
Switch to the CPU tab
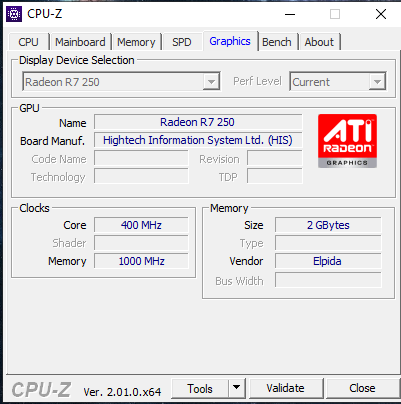[28, 42]
